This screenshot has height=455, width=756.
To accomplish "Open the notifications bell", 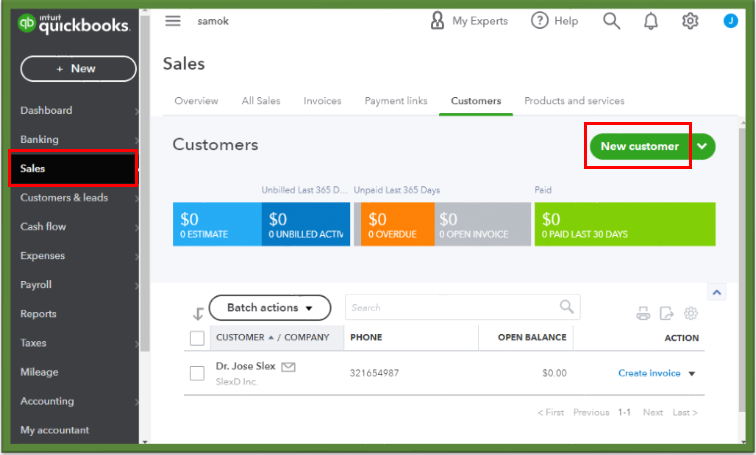I will [x=651, y=21].
